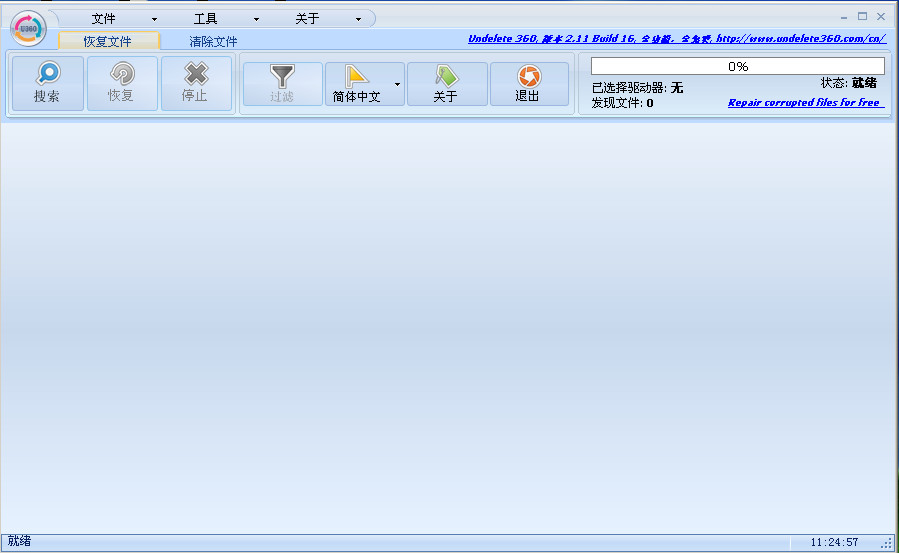The width and height of the screenshot is (899, 553).
Task: Open the top-bar 关于 menu
Action: point(307,19)
